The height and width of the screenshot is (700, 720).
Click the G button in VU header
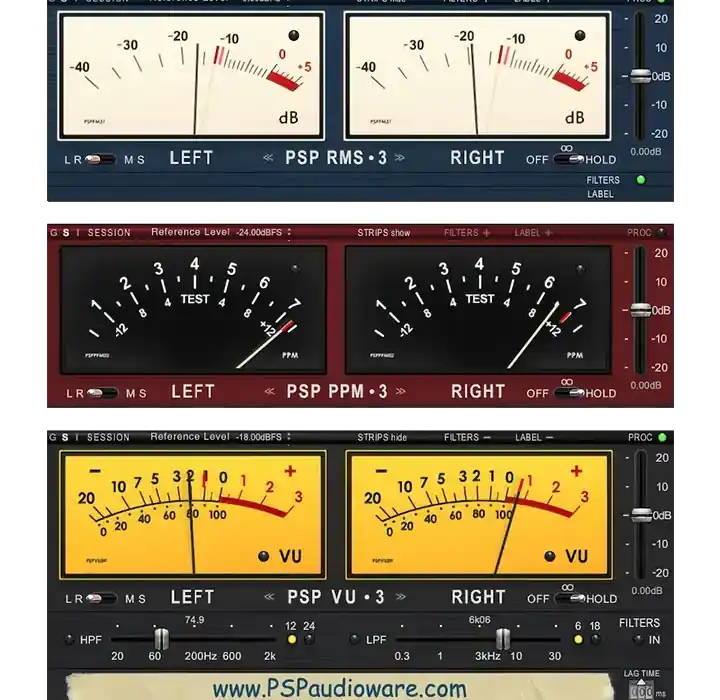pyautogui.click(x=53, y=437)
